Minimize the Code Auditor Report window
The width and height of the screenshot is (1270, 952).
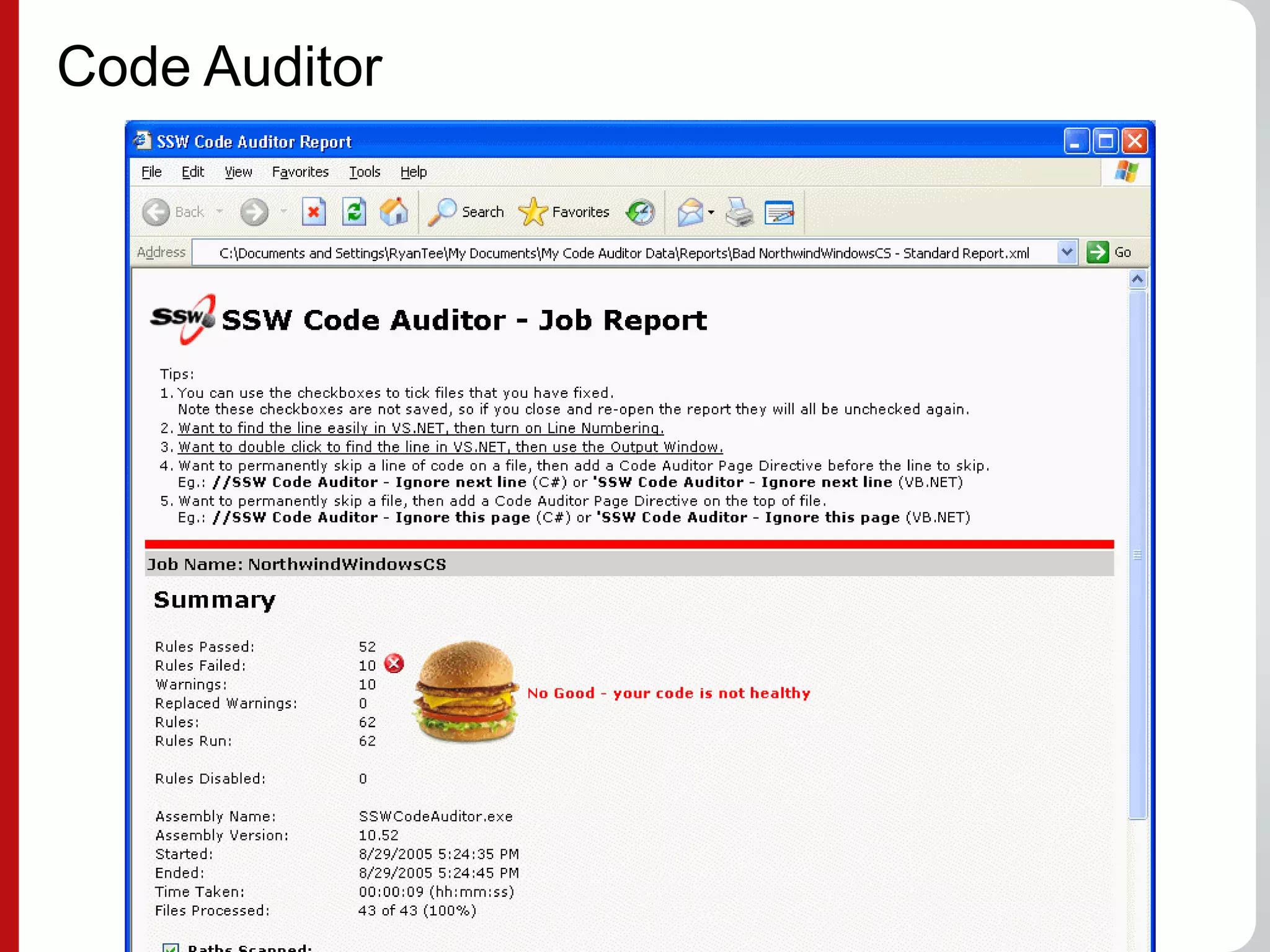1076,141
